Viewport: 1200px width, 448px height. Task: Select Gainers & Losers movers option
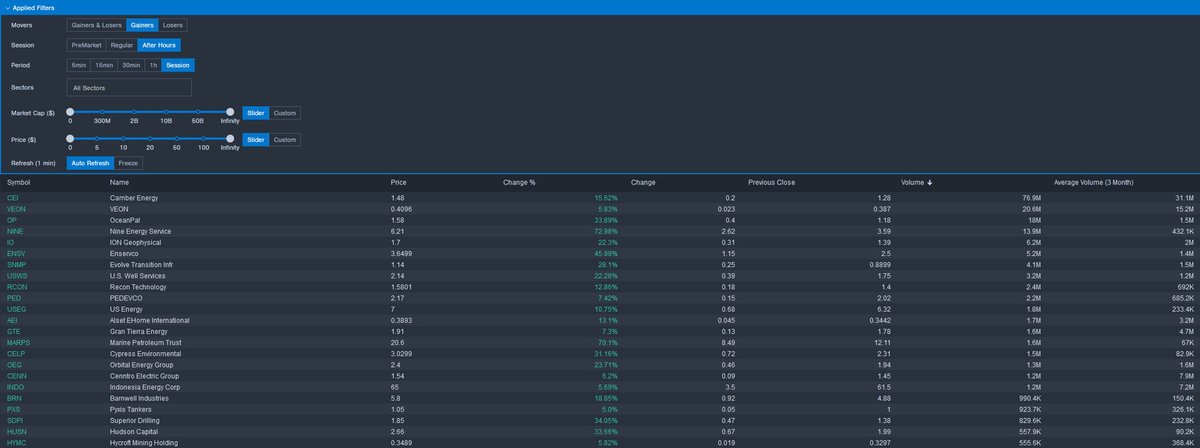(97, 25)
